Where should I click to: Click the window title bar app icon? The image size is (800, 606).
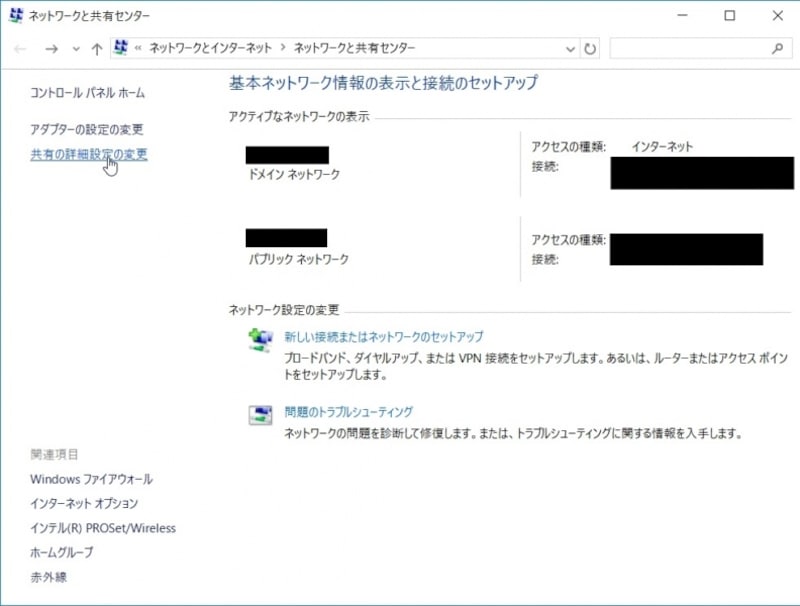[13, 15]
